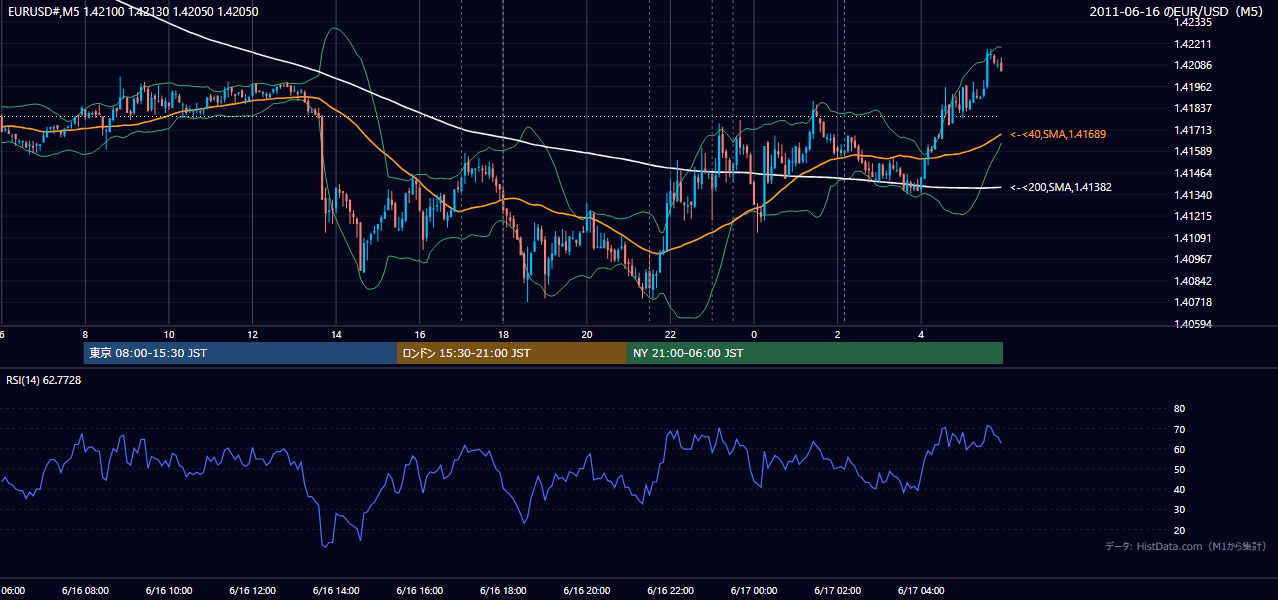The height and width of the screenshot is (600, 1278).
Task: Click price level 1.41215 on the axis
Action: [1194, 216]
